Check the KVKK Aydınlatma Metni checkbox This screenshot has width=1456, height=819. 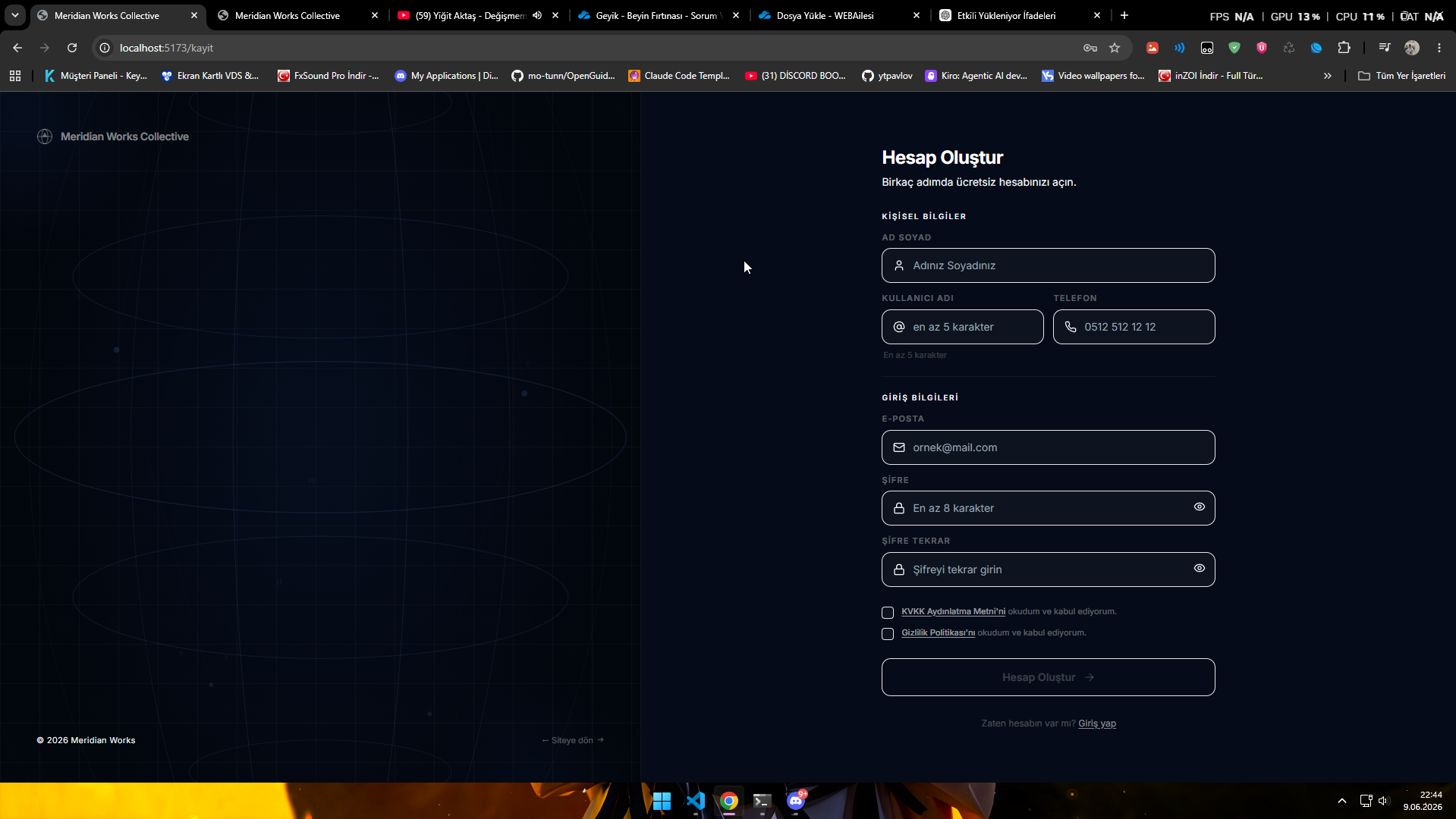pyautogui.click(x=888, y=612)
